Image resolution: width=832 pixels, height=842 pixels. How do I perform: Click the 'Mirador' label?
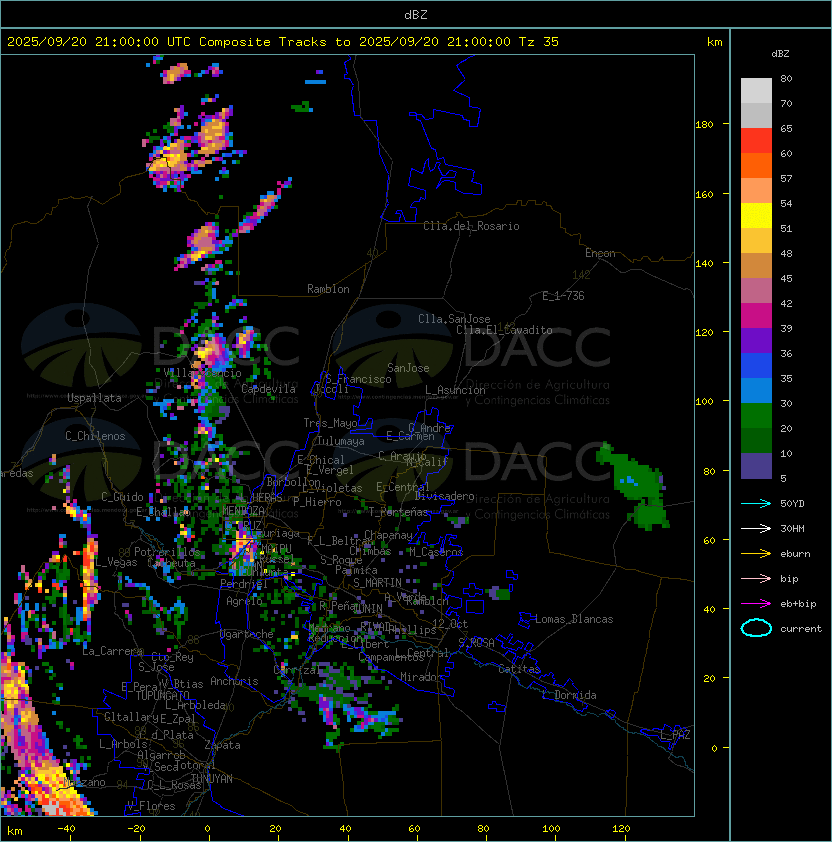pos(421,677)
